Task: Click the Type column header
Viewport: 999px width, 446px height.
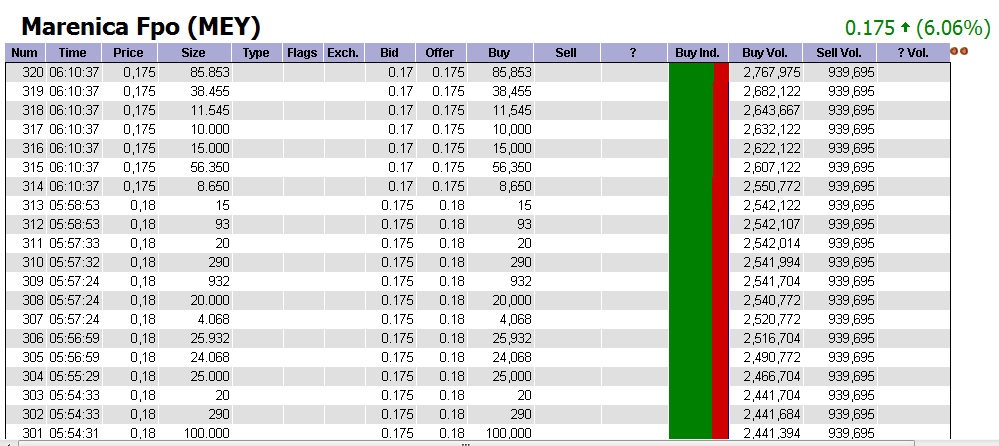Action: (257, 53)
